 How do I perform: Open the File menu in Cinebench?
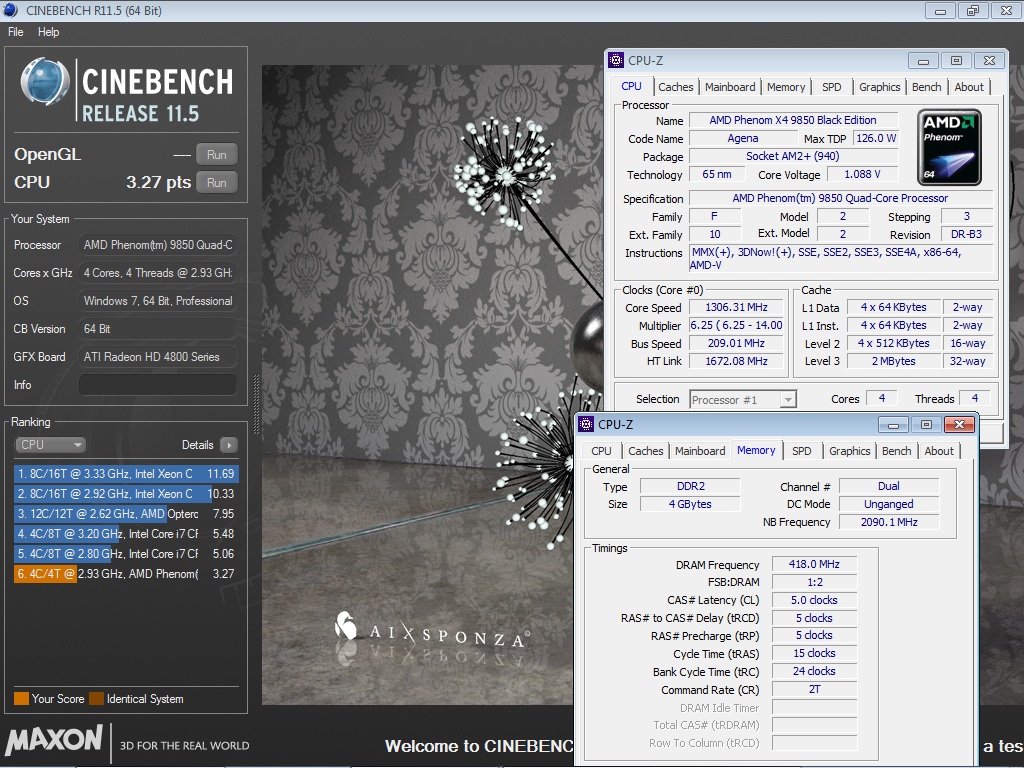(16, 32)
